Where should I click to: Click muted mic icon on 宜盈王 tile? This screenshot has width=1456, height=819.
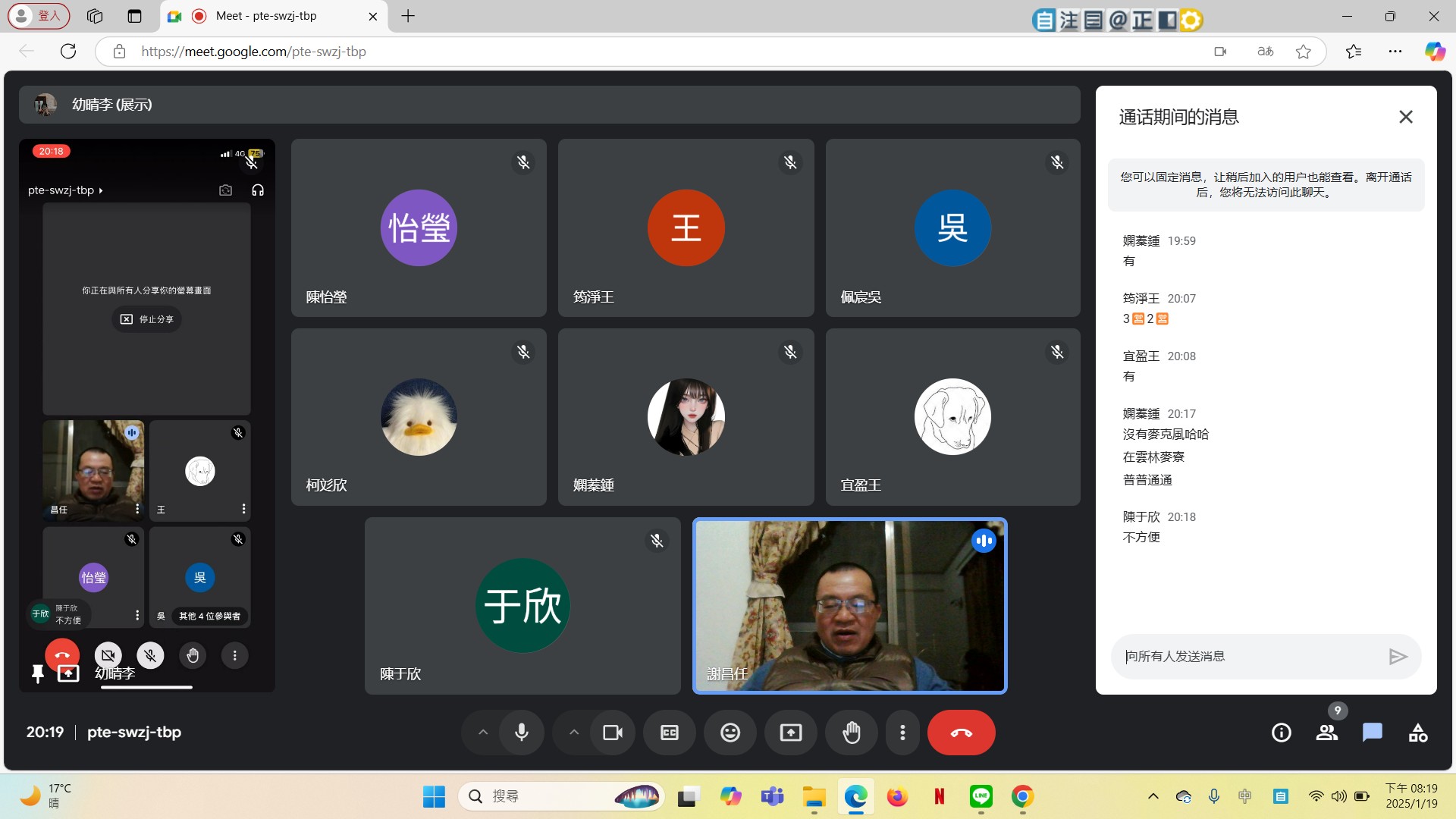coord(1057,352)
